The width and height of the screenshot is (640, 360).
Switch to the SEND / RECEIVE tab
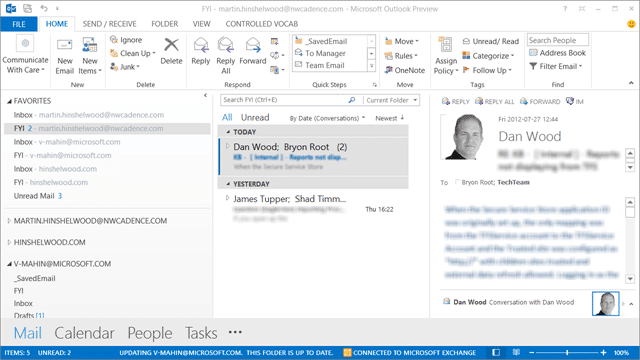pos(109,24)
